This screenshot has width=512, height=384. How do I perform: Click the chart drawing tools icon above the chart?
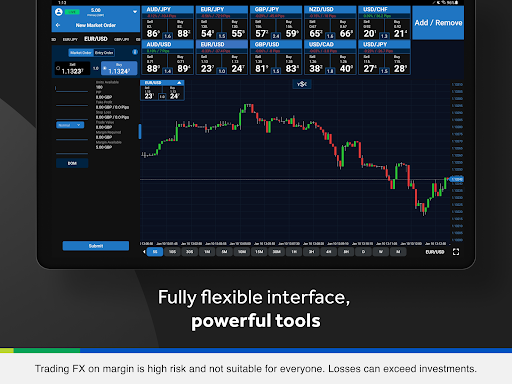coord(302,84)
